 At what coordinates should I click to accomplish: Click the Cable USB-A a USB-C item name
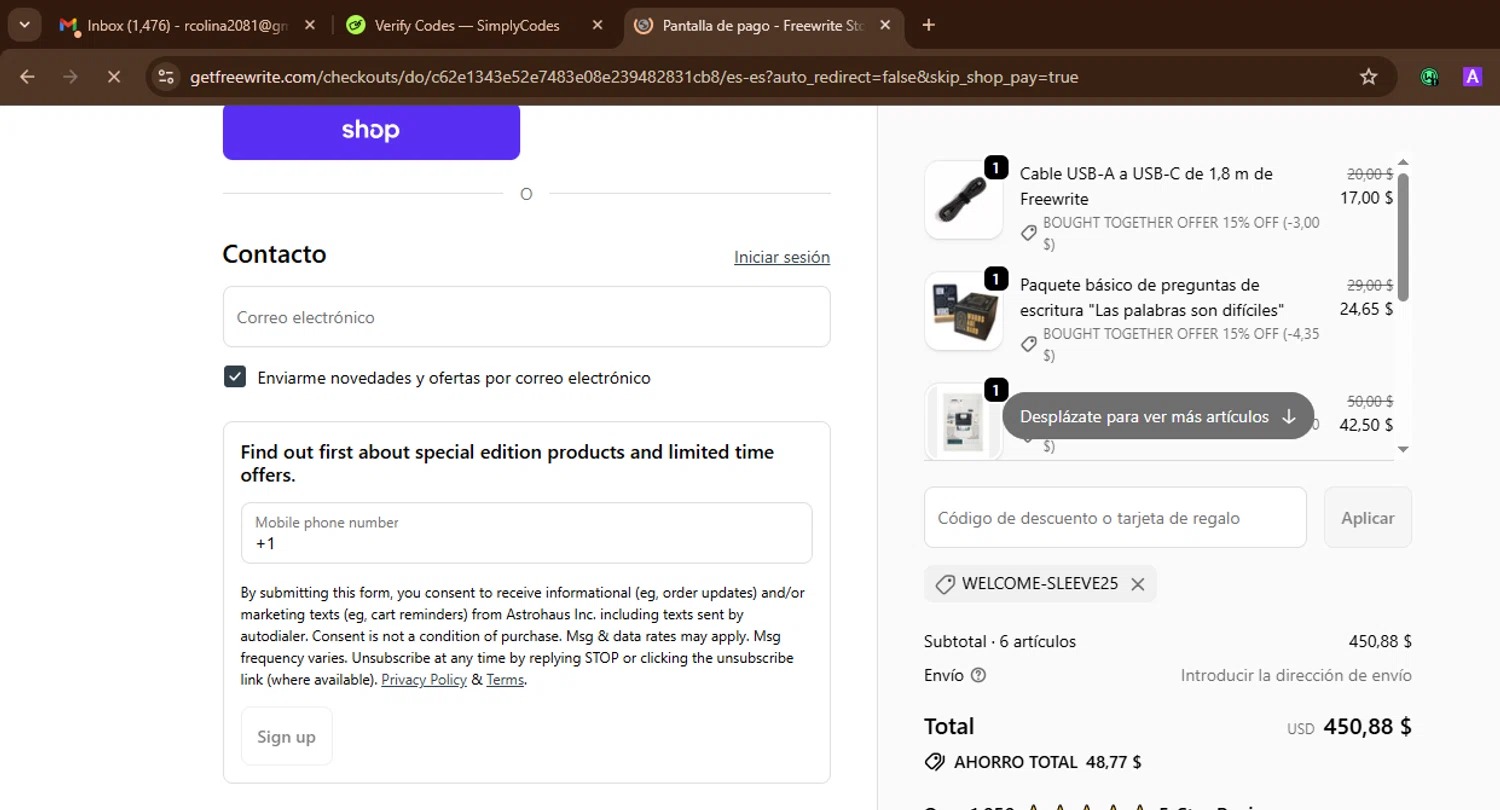pyautogui.click(x=1146, y=186)
